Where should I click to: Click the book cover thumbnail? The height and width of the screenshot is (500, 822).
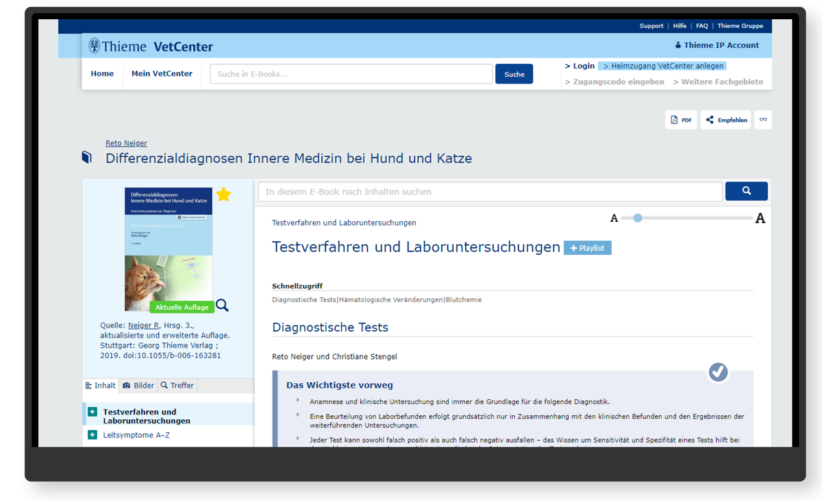[168, 249]
